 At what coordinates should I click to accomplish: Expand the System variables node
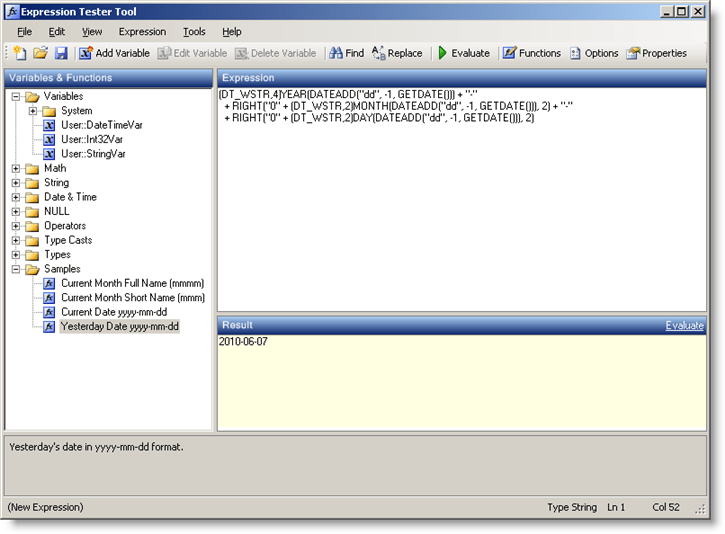[x=32, y=111]
